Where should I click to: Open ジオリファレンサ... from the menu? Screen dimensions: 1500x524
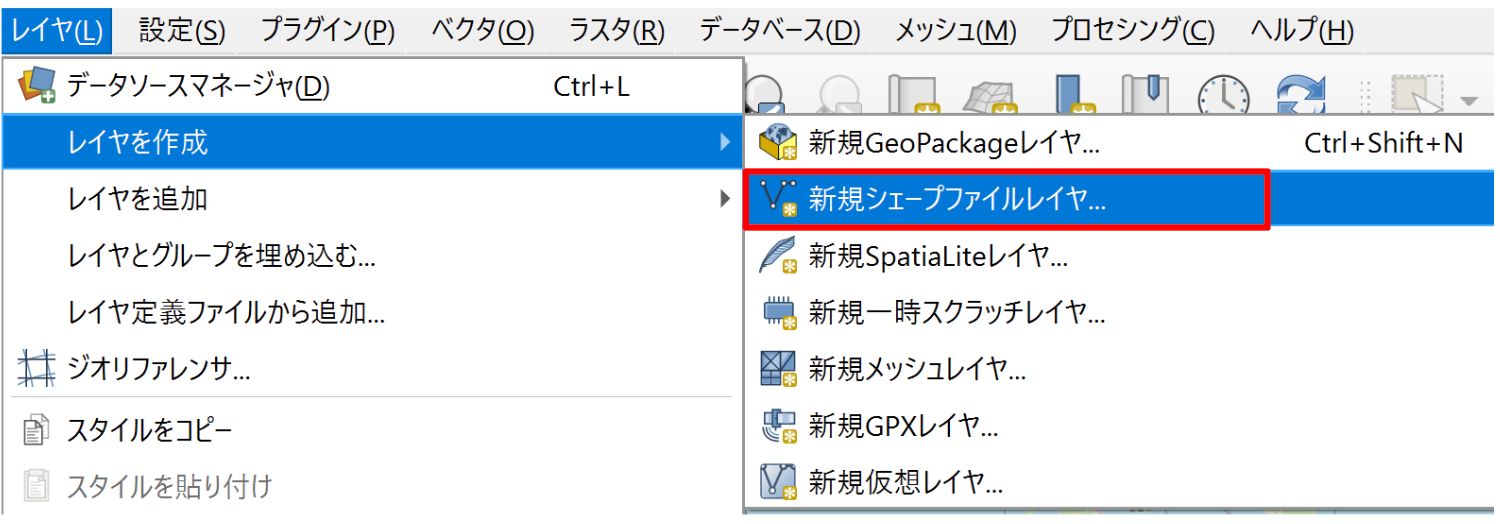373,370
